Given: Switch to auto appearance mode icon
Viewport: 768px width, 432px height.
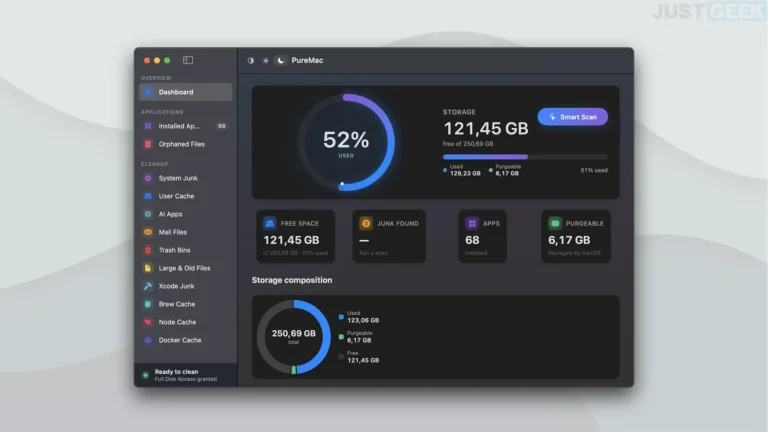Looking at the screenshot, I should (x=251, y=61).
